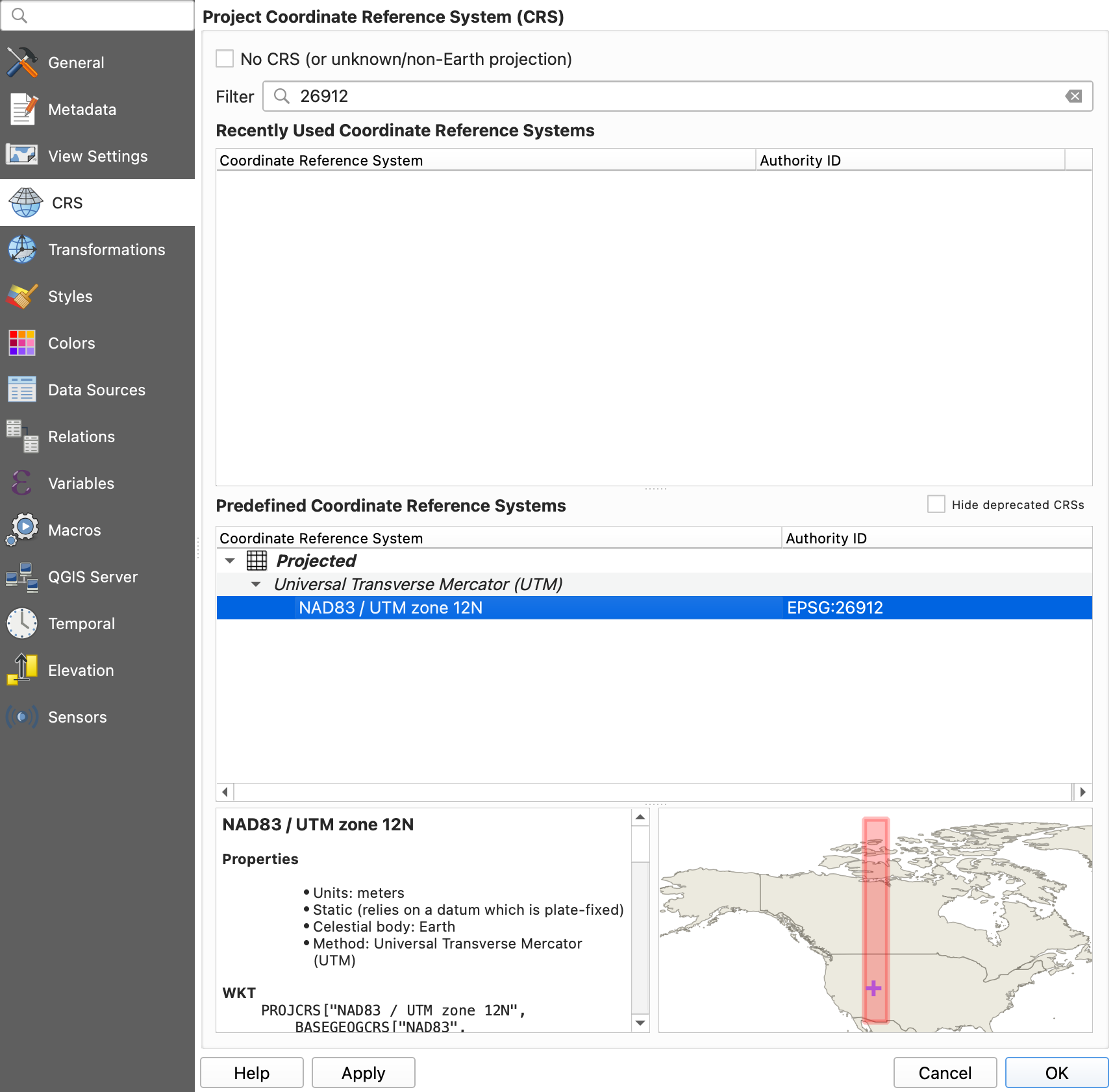The width and height of the screenshot is (1113, 1092).
Task: Sort recently used list by Coordinate Reference System
Action: point(486,160)
